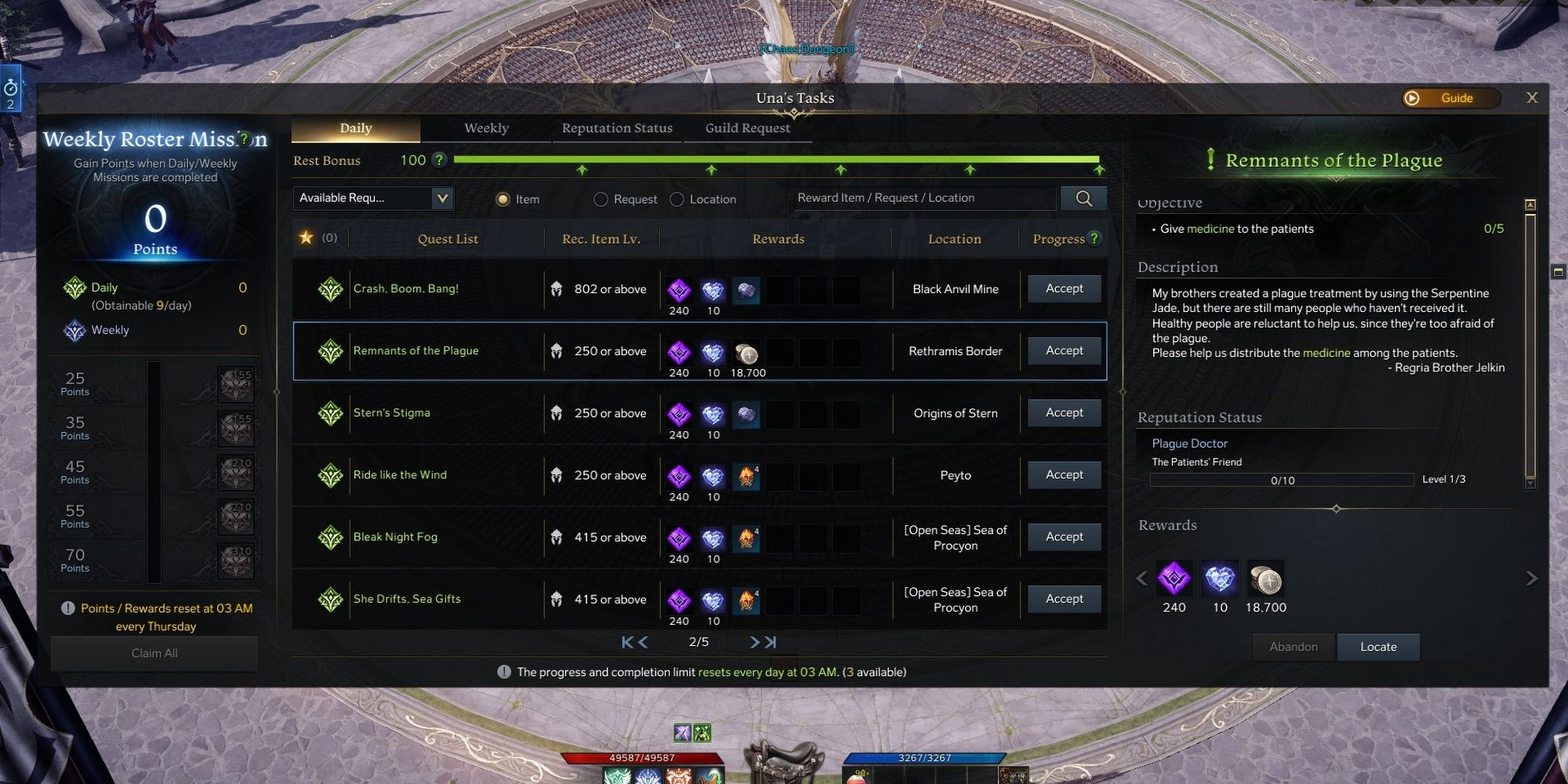1568x784 pixels.
Task: Click the Guide play icon
Action: (x=1412, y=98)
